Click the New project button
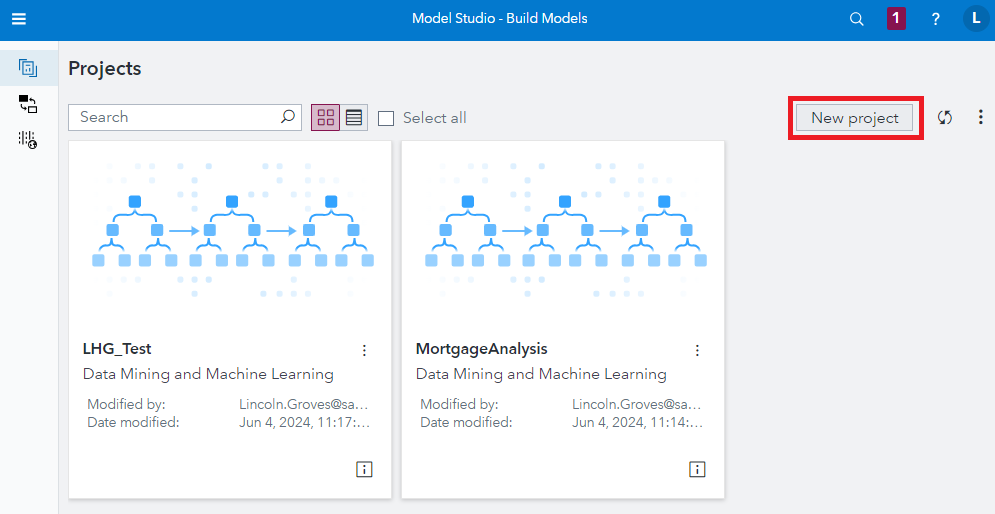Screen dimensions: 995x514 tap(855, 118)
